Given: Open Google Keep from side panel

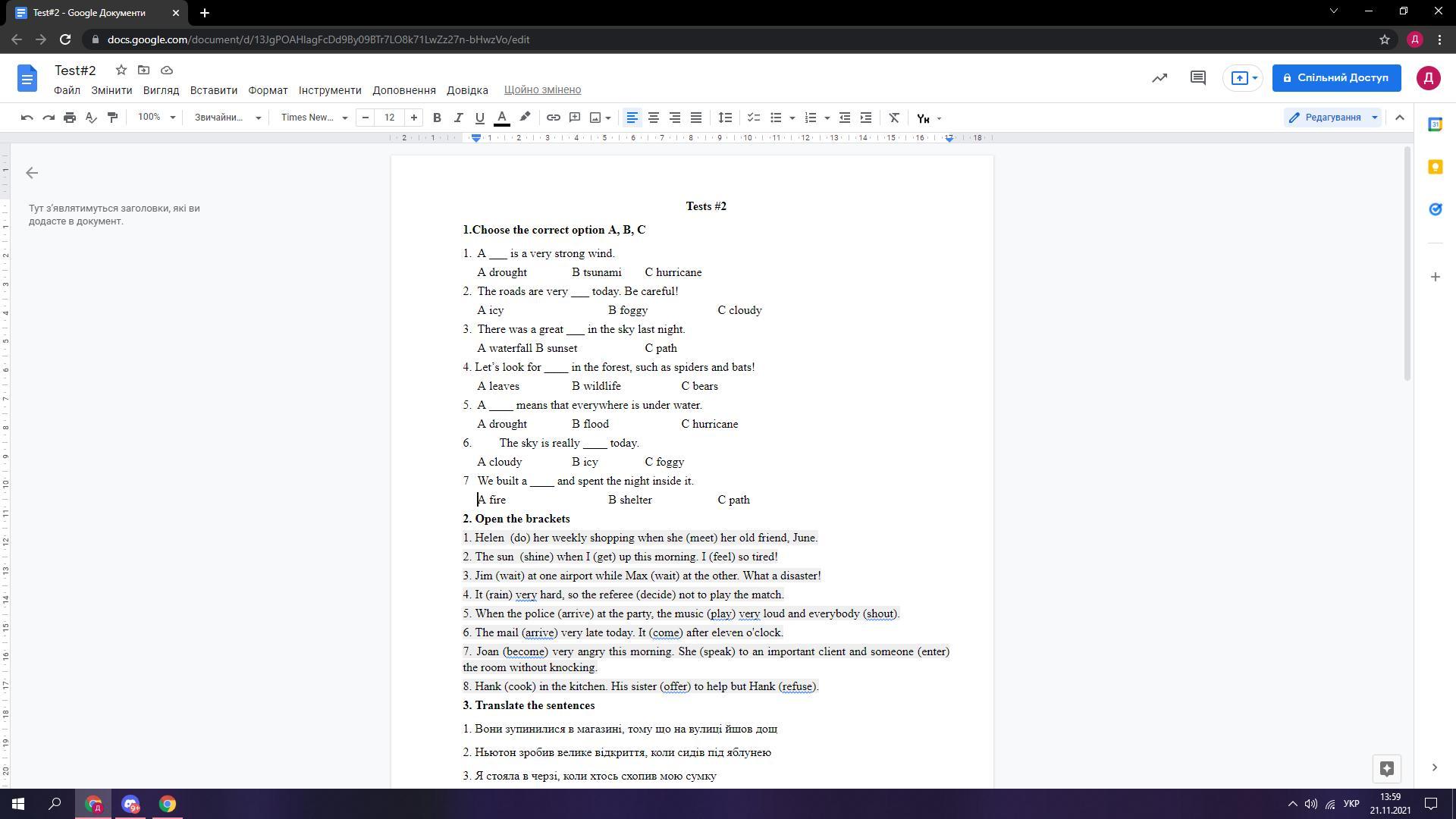Looking at the screenshot, I should pos(1435,168).
